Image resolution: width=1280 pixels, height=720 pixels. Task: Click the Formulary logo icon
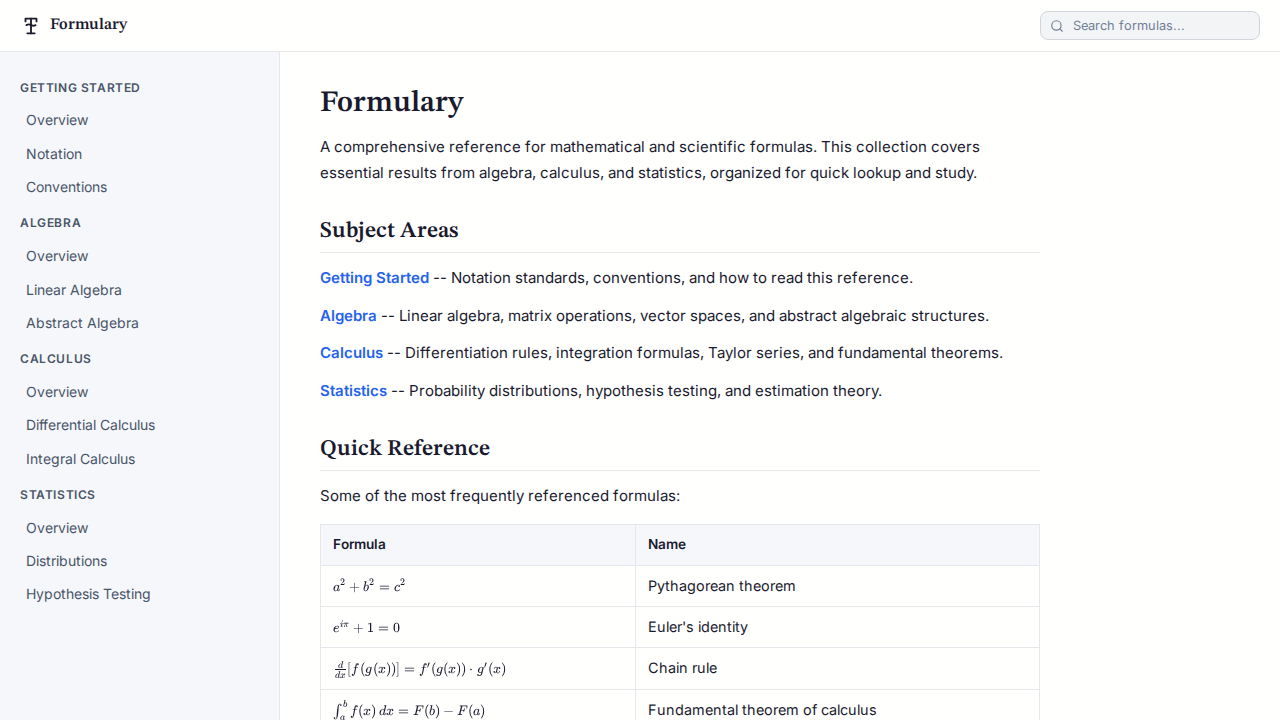click(x=30, y=25)
